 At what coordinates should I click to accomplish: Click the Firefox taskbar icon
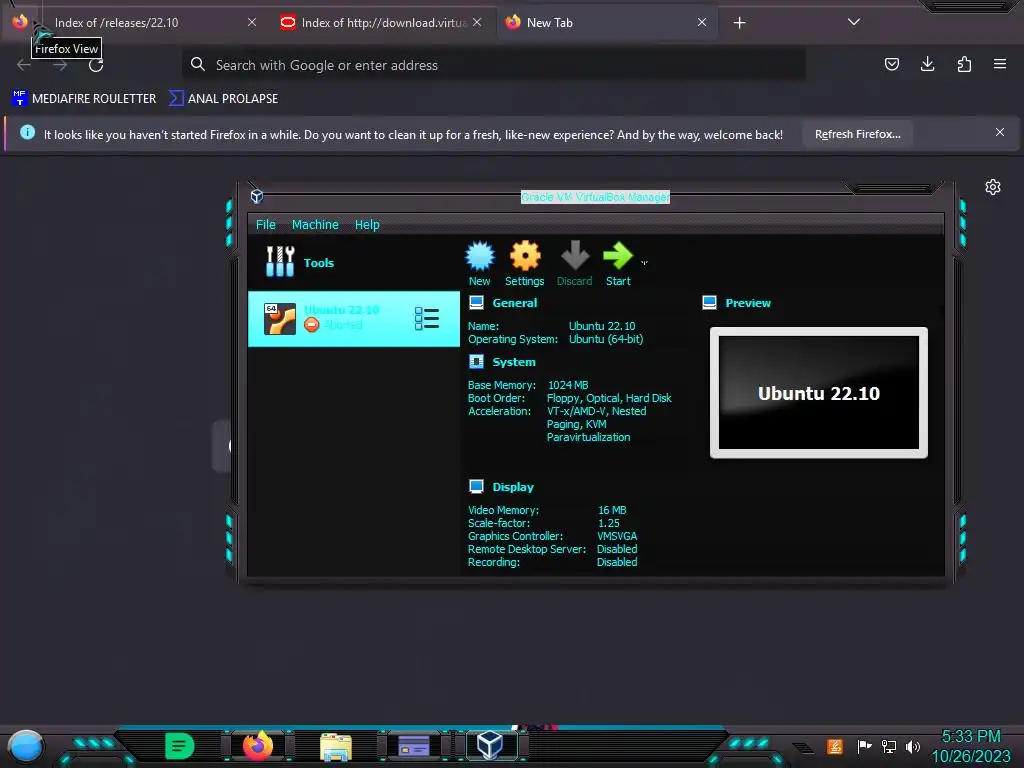pyautogui.click(x=258, y=746)
